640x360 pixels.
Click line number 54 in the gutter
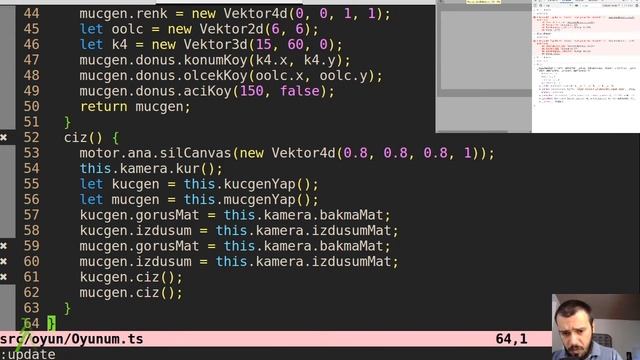pyautogui.click(x=31, y=169)
